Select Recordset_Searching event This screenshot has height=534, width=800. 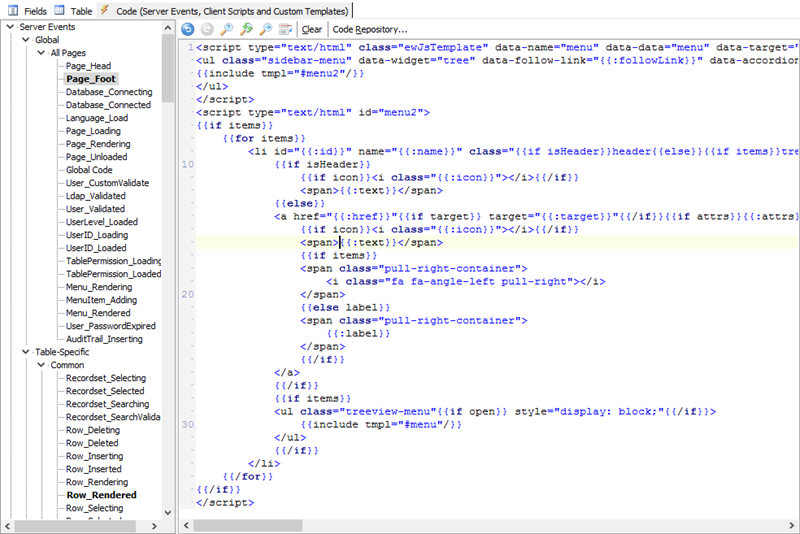[108, 404]
